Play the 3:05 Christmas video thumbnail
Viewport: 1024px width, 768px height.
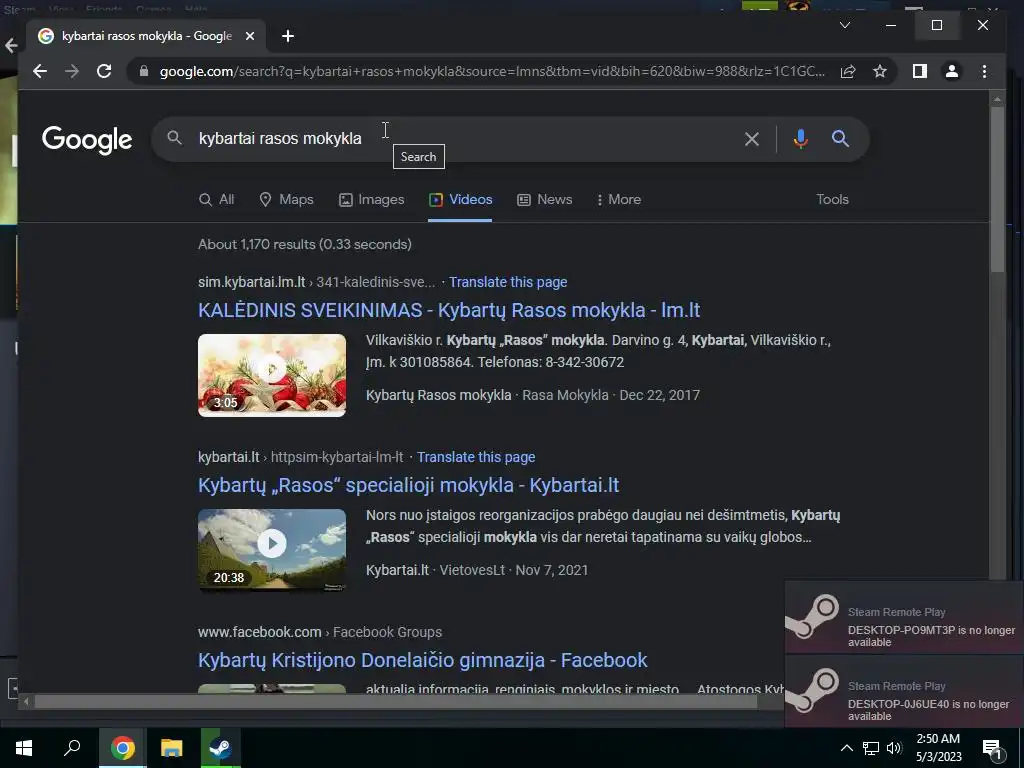tap(272, 375)
